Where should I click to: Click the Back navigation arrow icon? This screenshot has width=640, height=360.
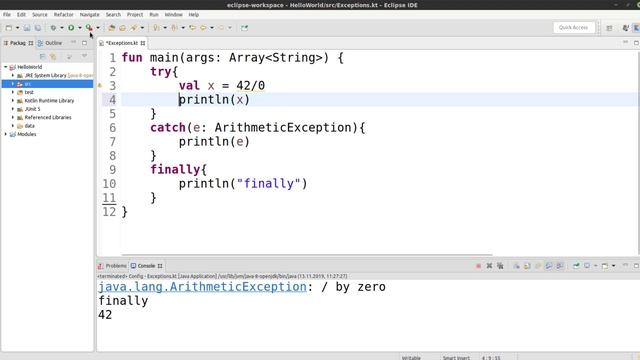[203, 28]
